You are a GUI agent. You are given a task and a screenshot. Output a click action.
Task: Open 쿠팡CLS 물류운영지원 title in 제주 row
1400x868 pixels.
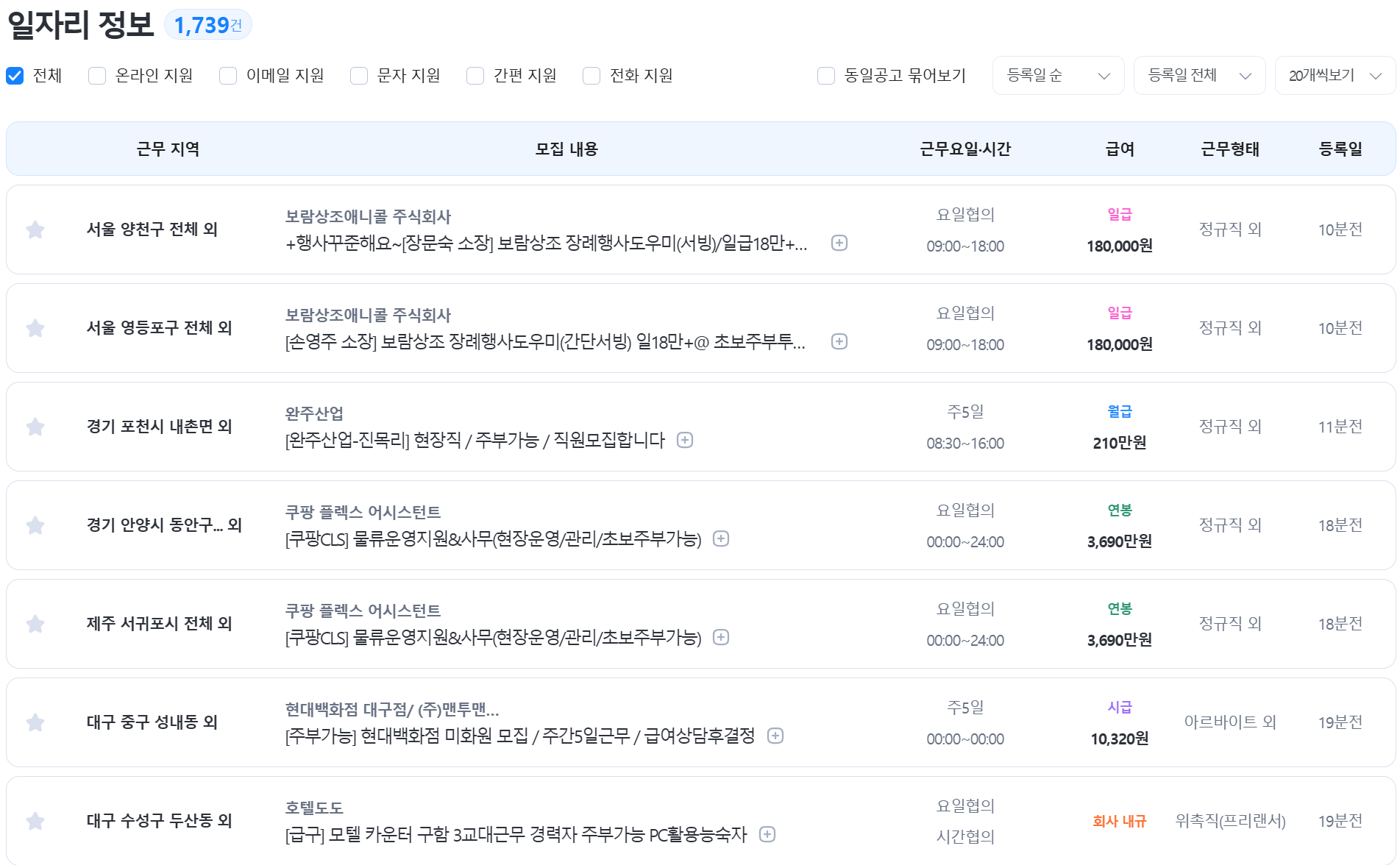point(493,638)
